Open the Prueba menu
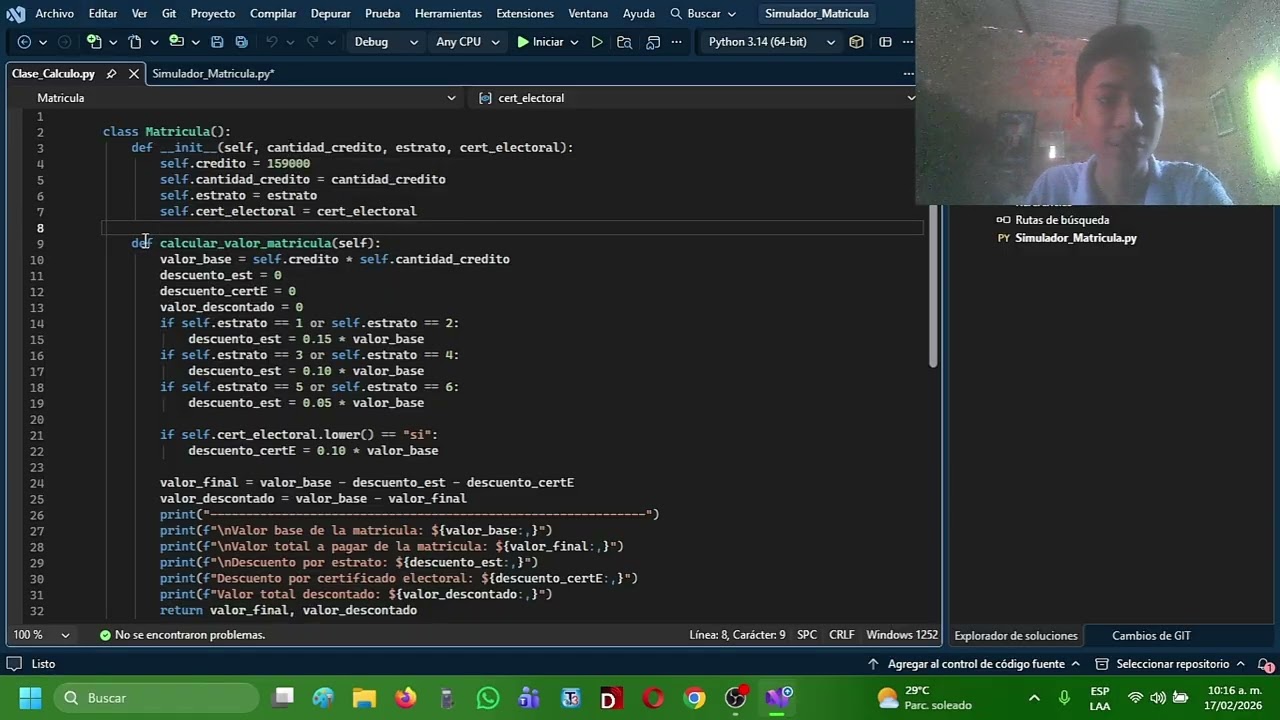Viewport: 1280px width, 720px height. coord(383,13)
